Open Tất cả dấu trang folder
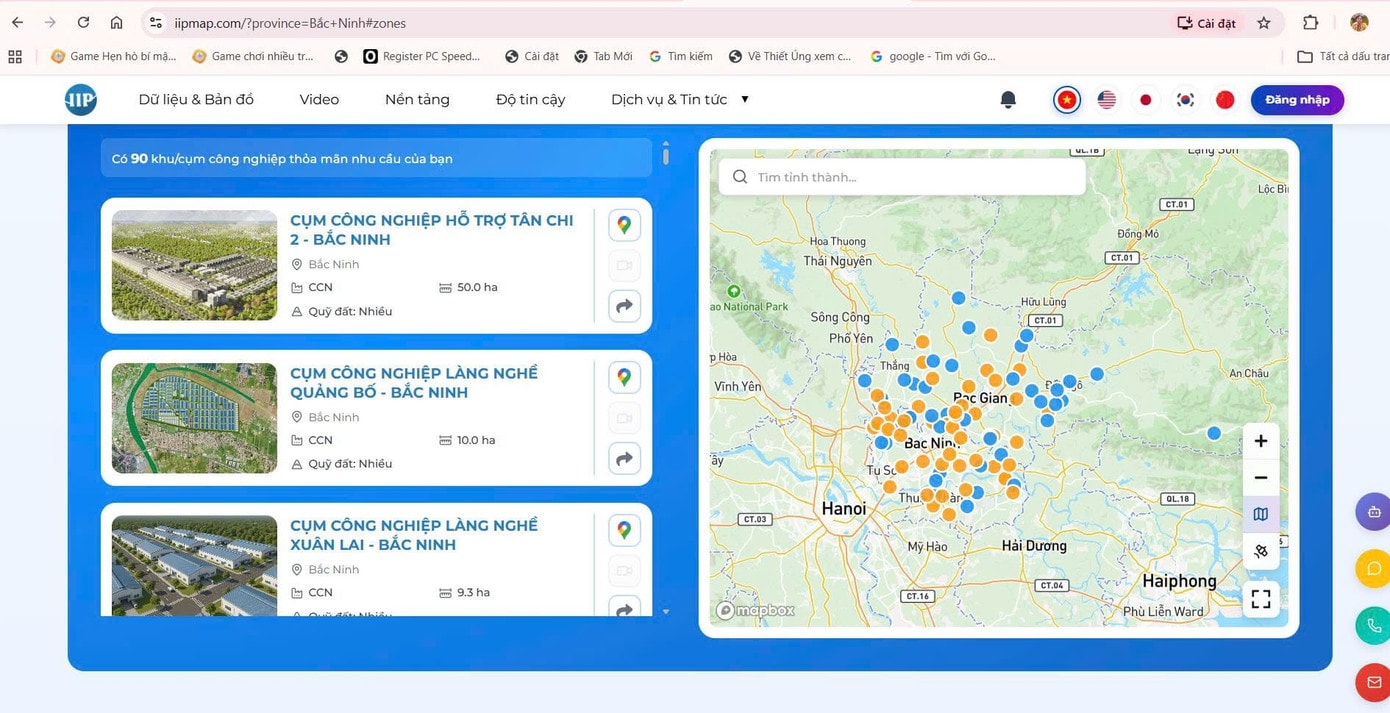This screenshot has height=713, width=1390. [x=1342, y=56]
